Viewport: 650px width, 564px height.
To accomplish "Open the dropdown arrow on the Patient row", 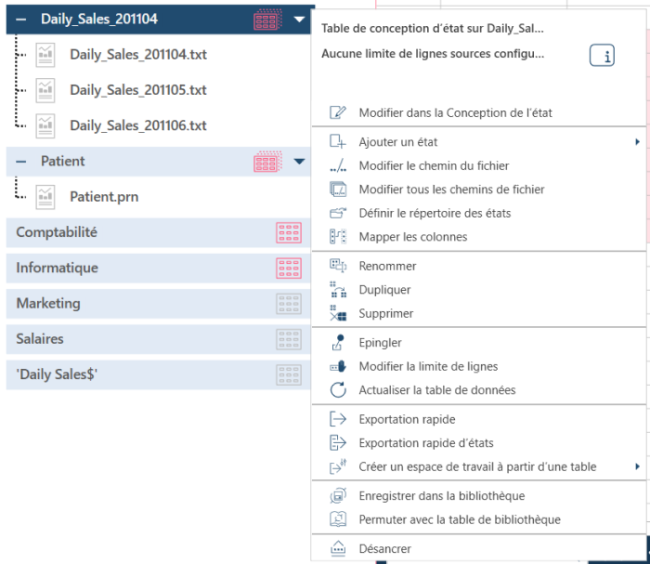I will coord(301,161).
